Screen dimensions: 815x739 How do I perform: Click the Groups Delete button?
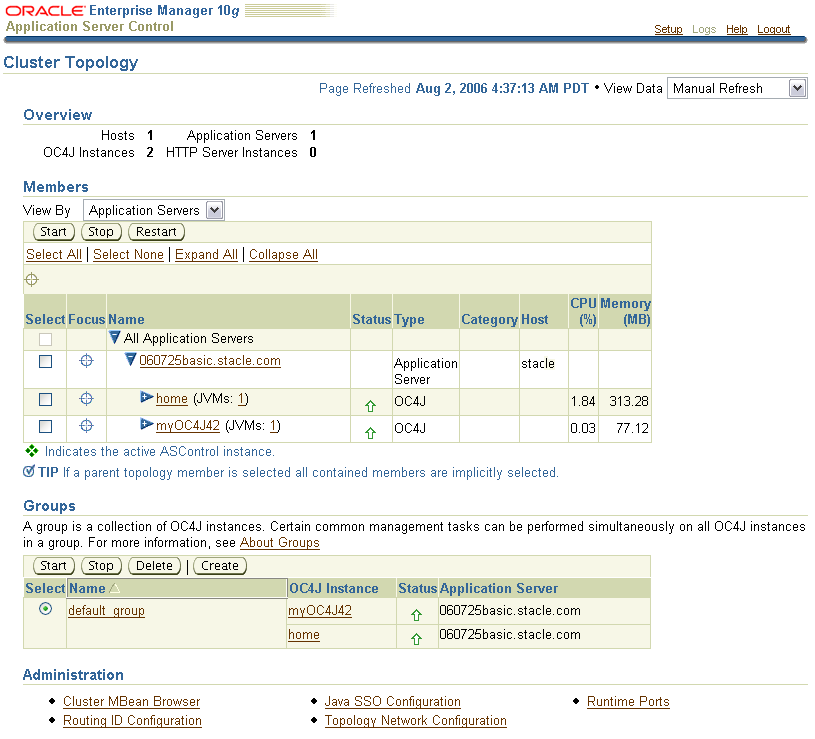point(154,566)
